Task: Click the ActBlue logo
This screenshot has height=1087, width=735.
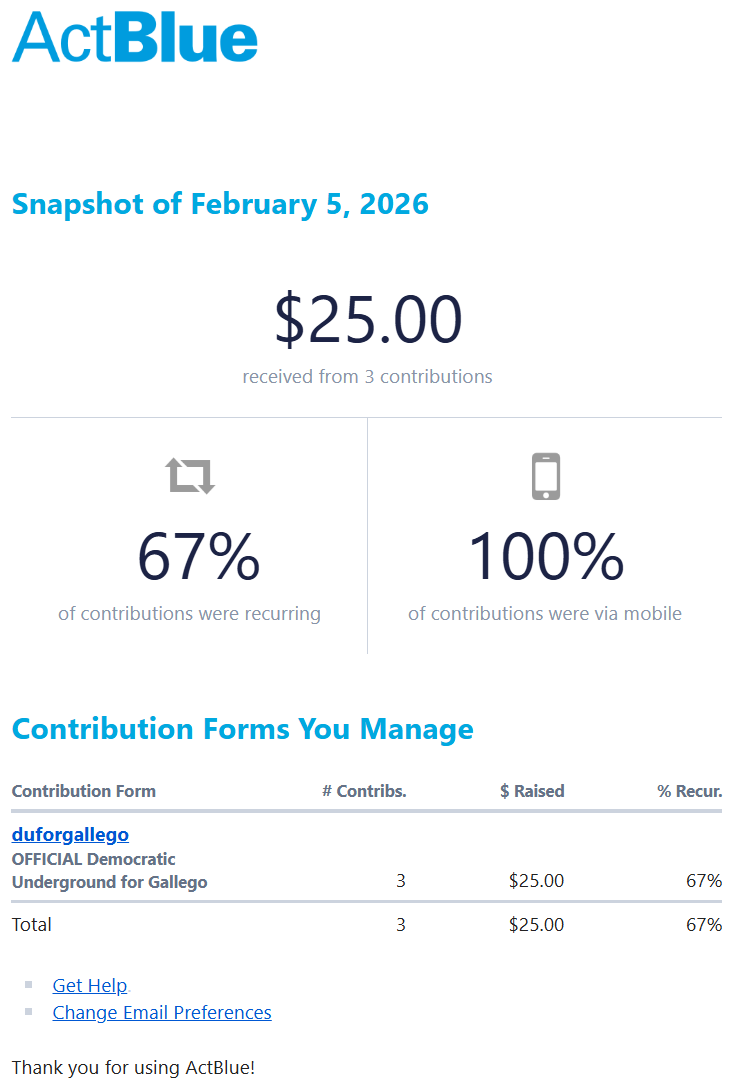Action: 135,37
